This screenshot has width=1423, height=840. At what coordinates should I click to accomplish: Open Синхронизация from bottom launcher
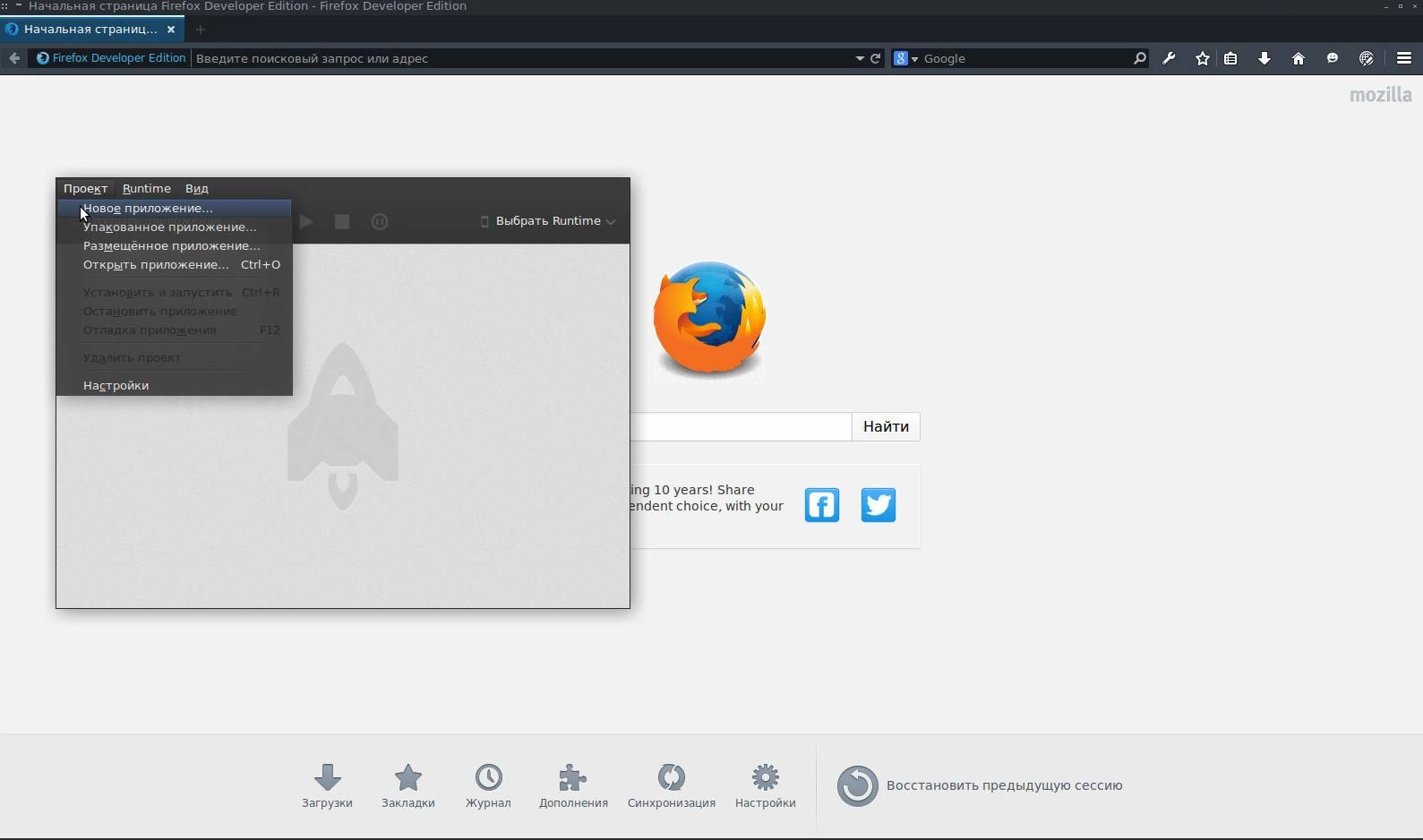[x=672, y=786]
